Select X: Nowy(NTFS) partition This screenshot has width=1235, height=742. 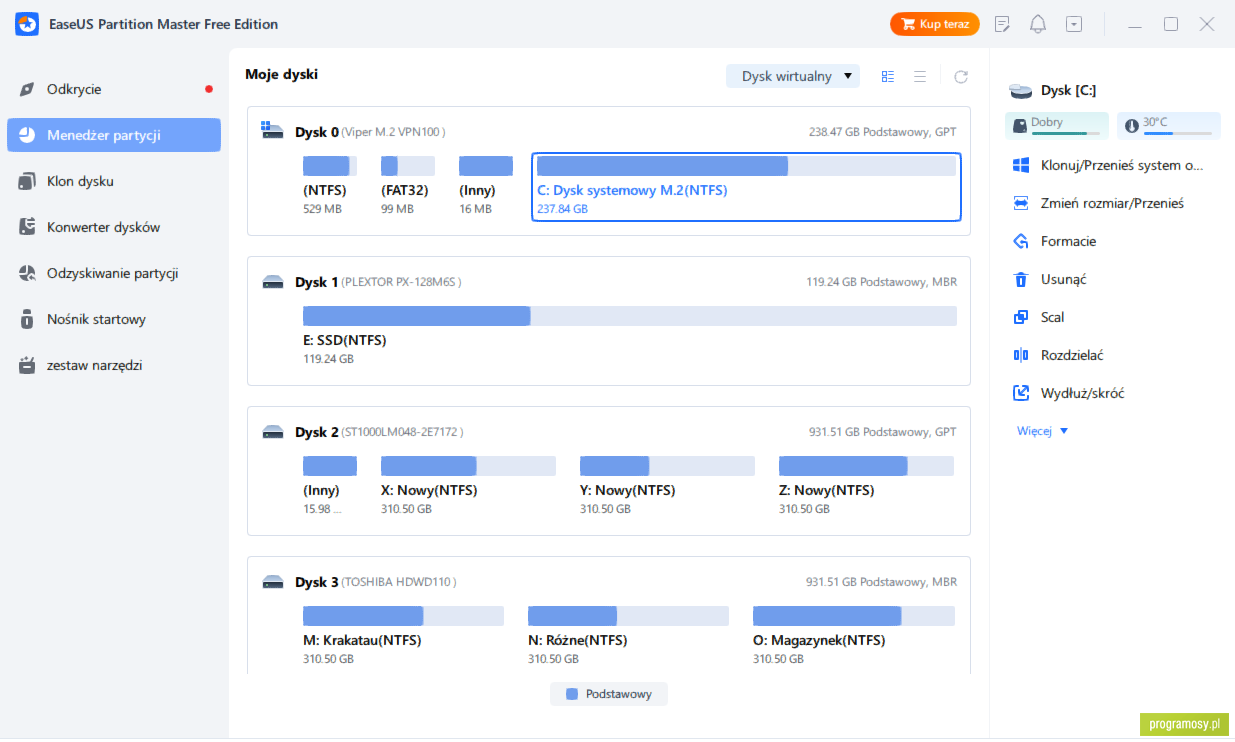click(468, 486)
